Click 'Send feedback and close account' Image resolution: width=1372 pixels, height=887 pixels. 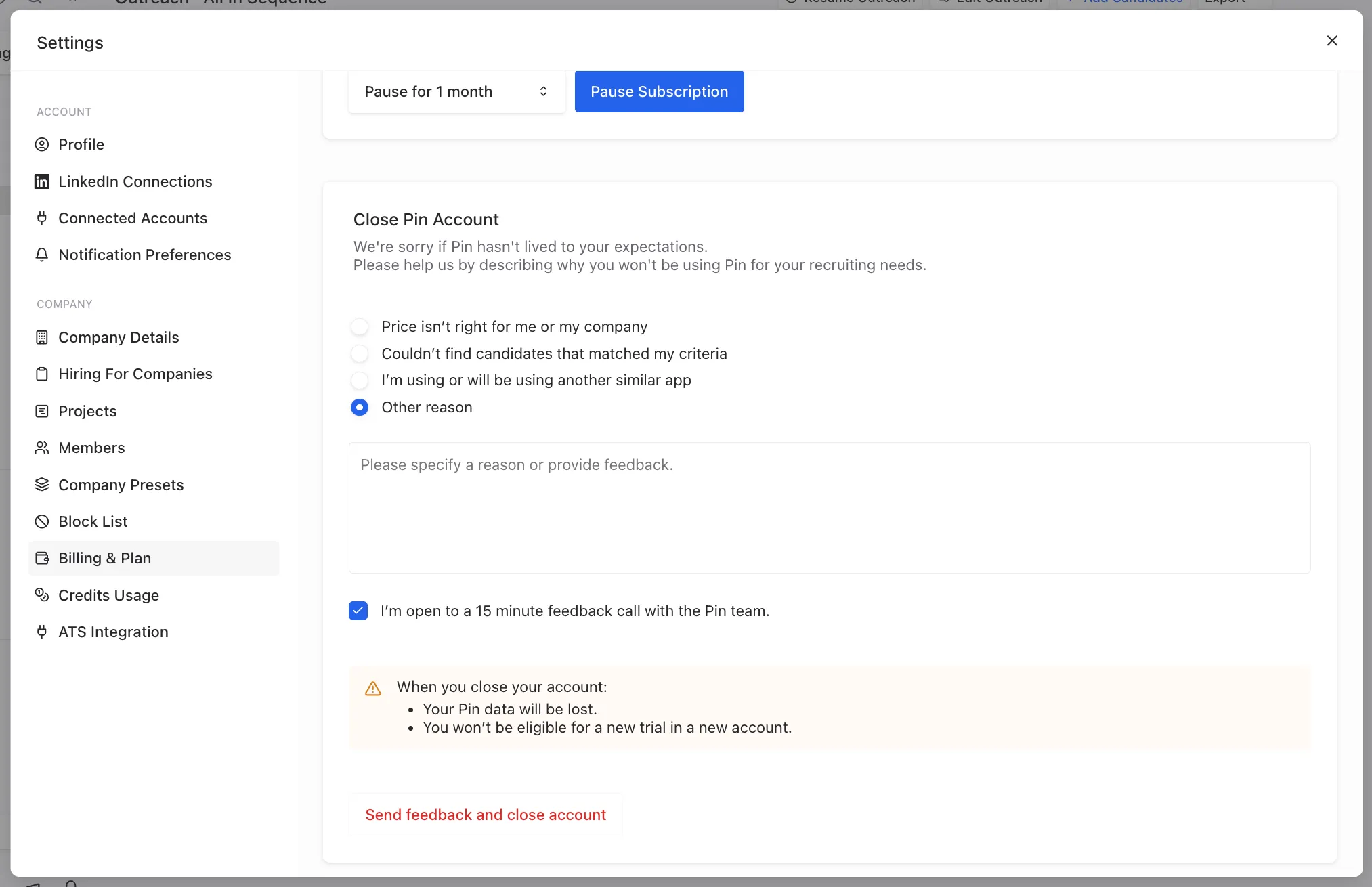click(x=486, y=815)
